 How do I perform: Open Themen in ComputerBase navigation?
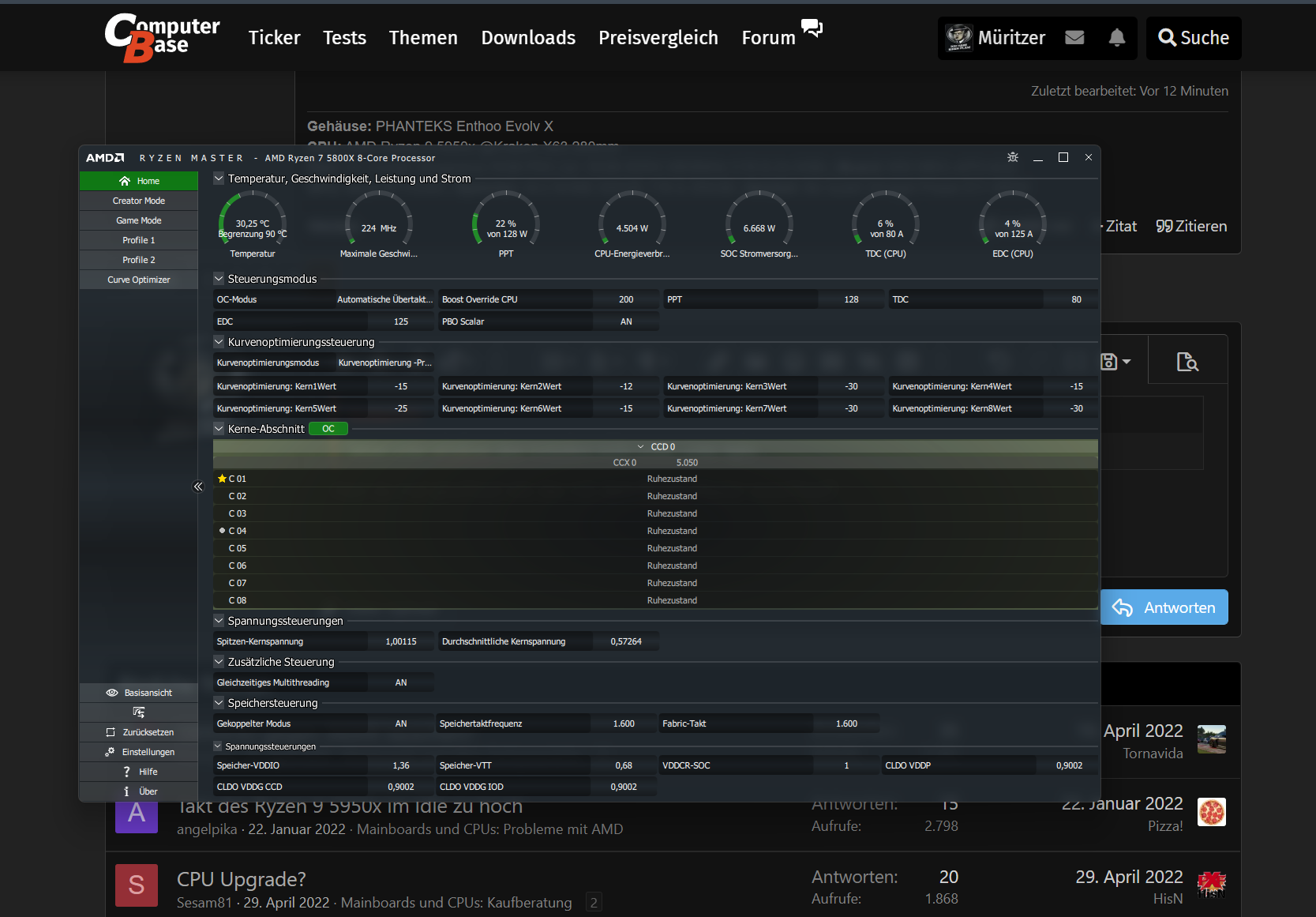(x=423, y=38)
